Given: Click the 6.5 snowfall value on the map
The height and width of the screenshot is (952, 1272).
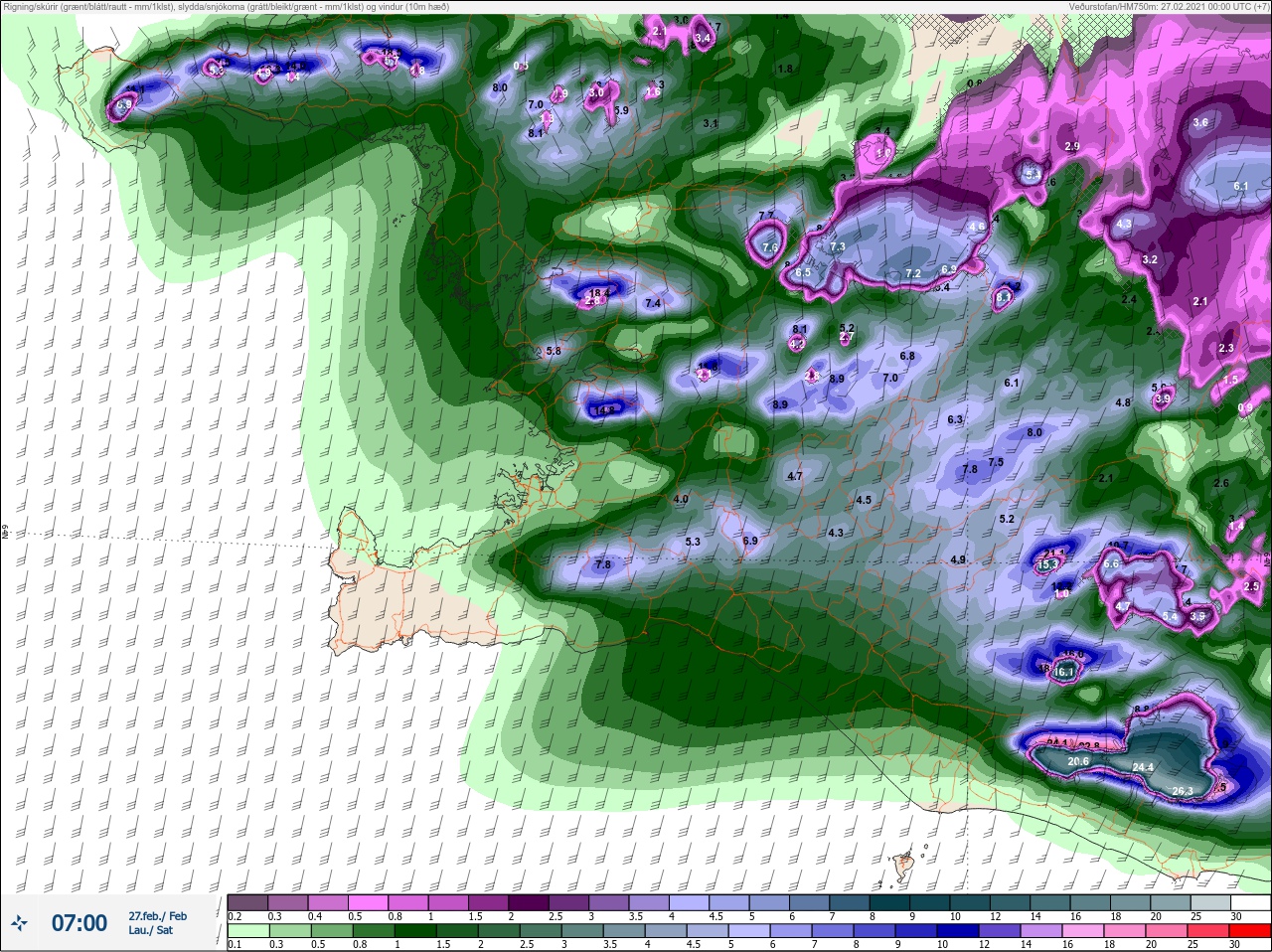Looking at the screenshot, I should coord(804,272).
